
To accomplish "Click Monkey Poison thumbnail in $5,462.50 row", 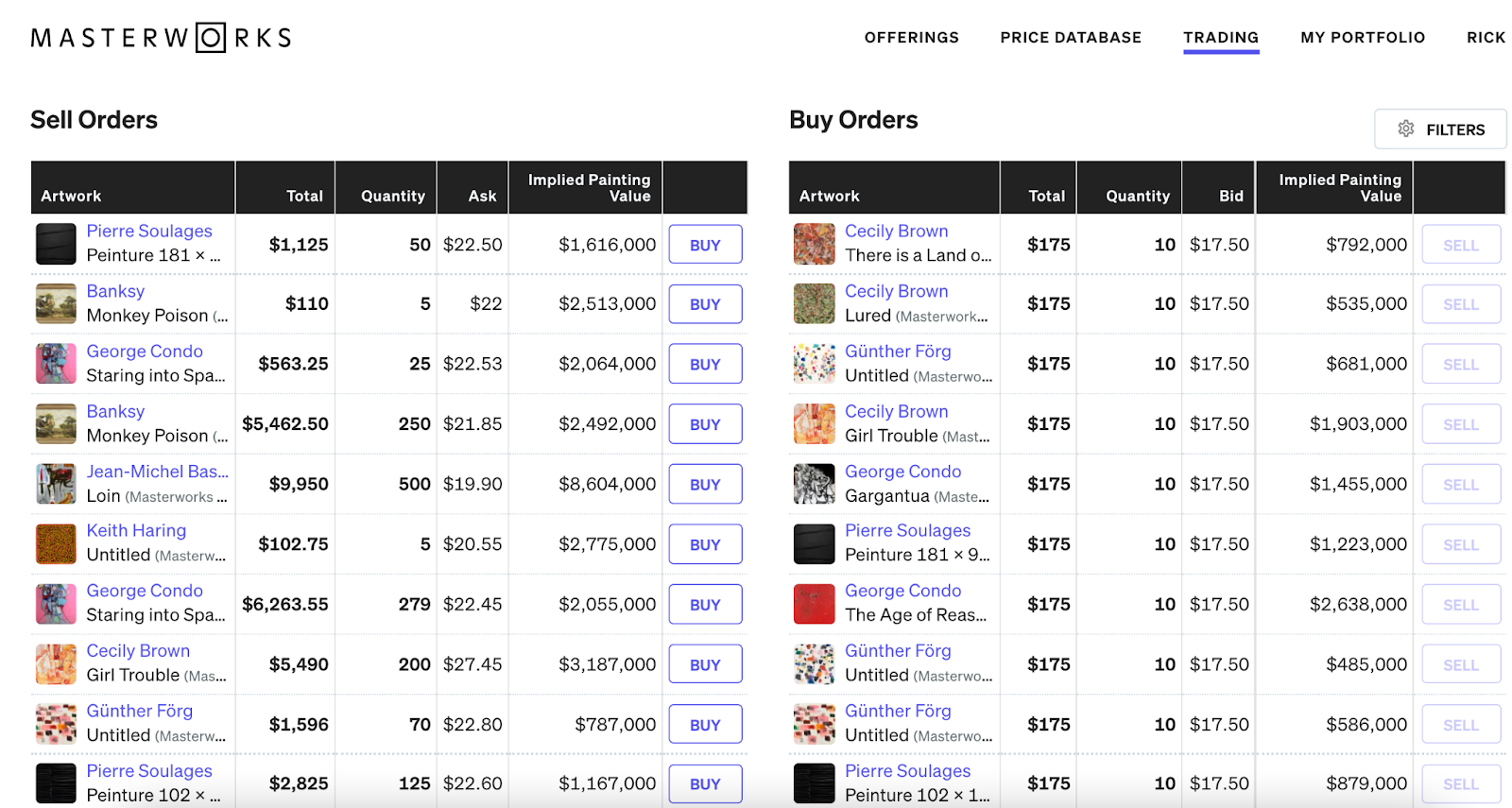I will coord(56,424).
